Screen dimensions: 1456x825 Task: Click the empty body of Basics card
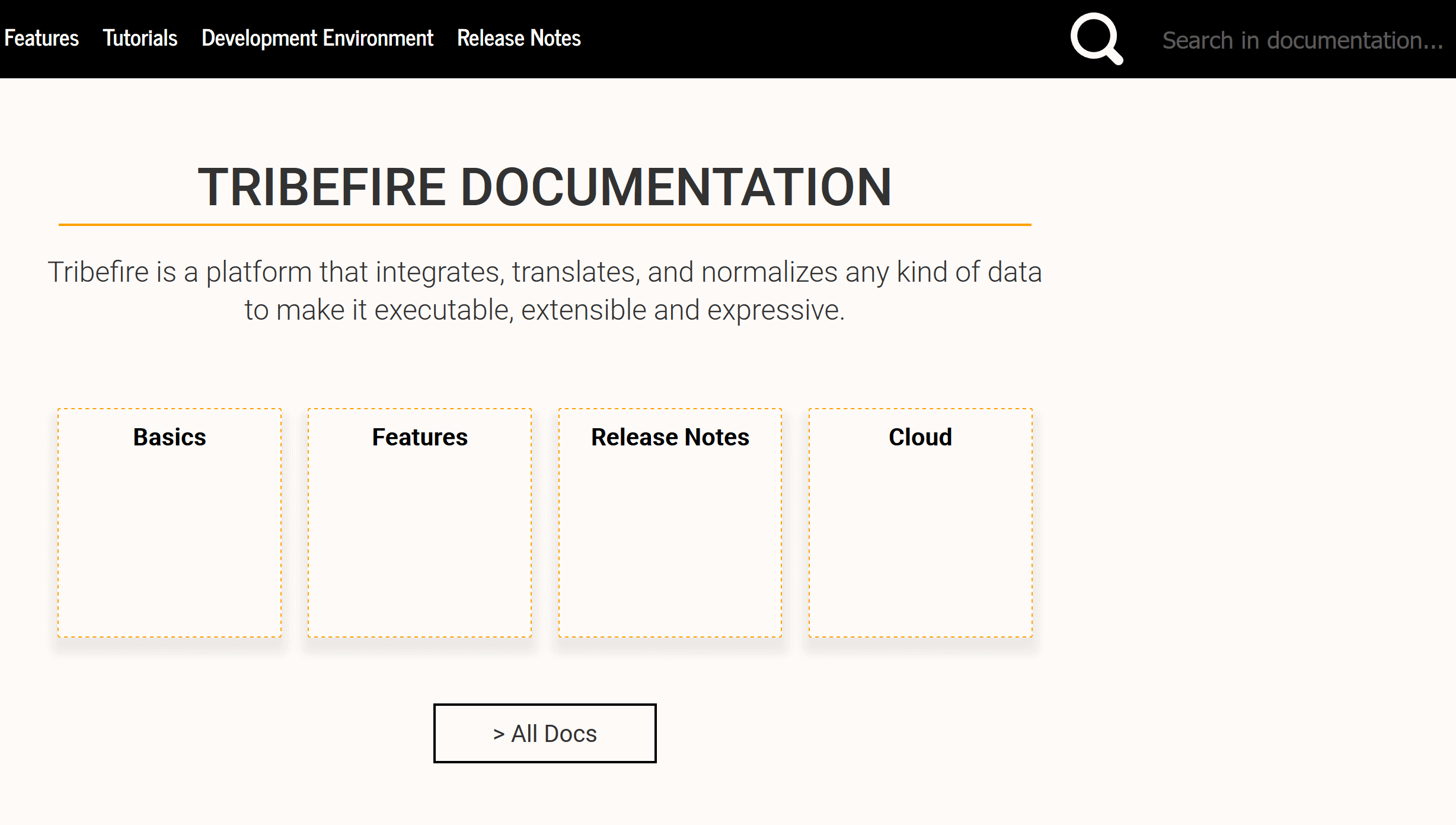[x=170, y=546]
